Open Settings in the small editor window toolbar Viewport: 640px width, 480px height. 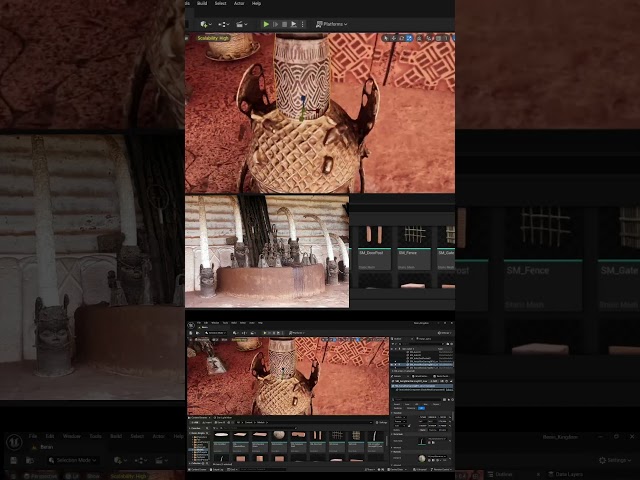click(444, 333)
